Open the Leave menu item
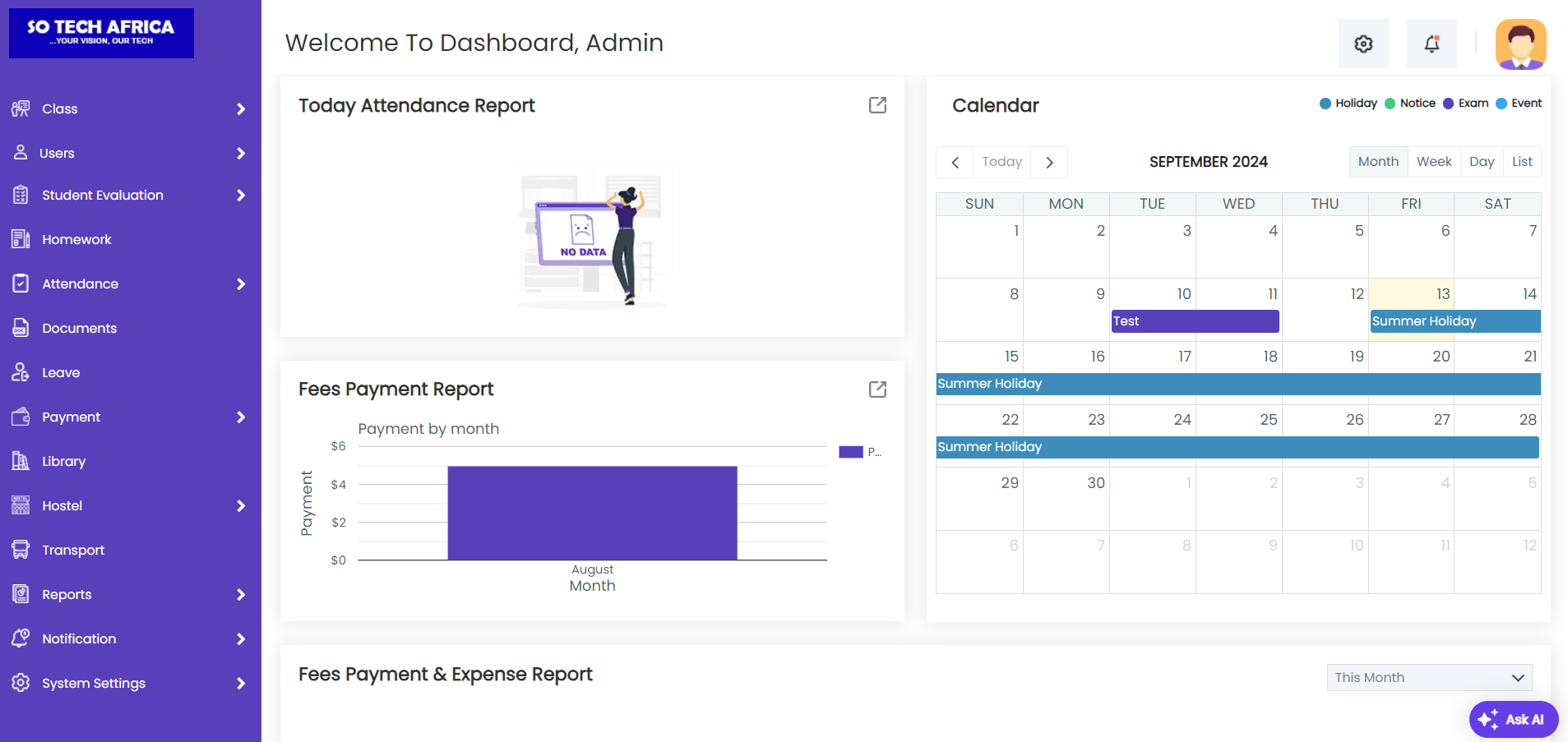 pos(61,372)
